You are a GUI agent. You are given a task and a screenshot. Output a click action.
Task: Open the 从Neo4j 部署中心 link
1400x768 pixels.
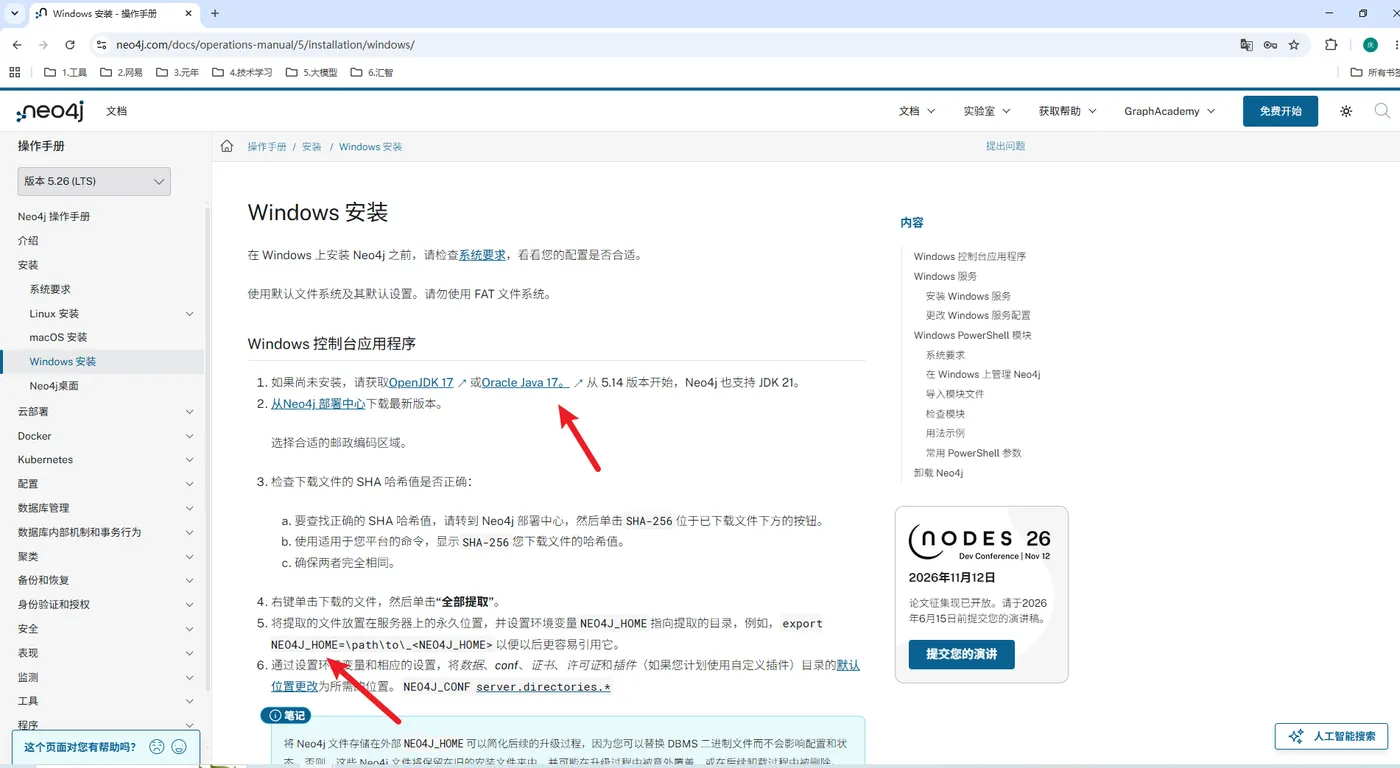(318, 404)
